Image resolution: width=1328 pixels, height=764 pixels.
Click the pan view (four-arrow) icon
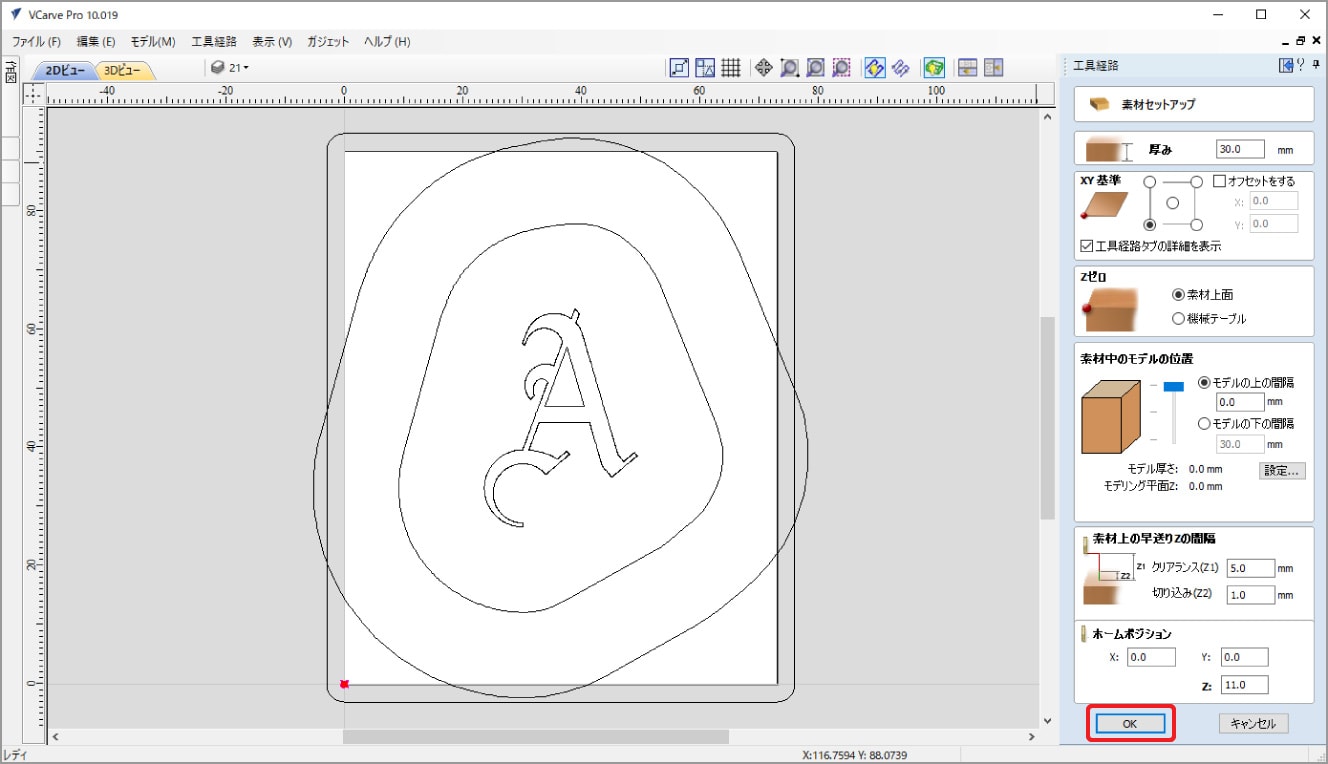pyautogui.click(x=763, y=68)
